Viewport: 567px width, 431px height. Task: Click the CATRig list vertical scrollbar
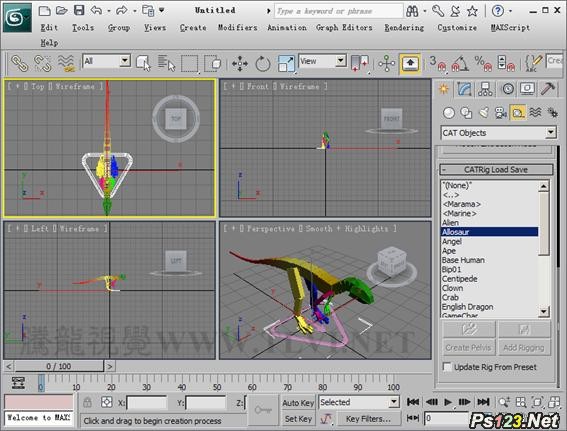pos(544,249)
